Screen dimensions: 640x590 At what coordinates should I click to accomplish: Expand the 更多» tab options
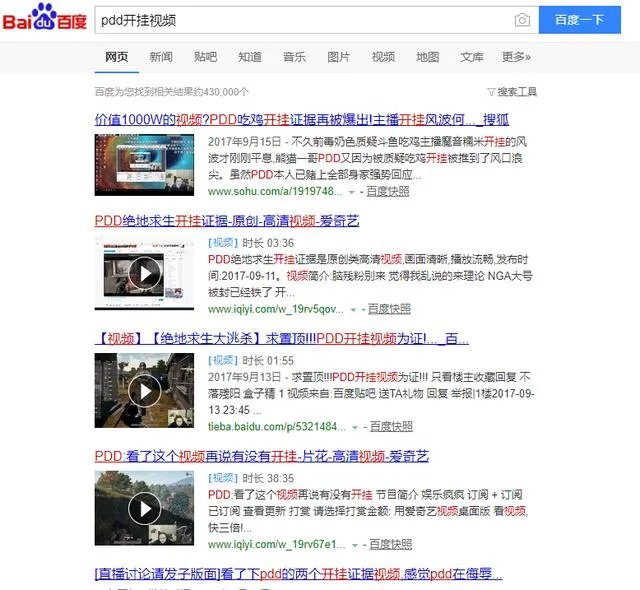516,57
